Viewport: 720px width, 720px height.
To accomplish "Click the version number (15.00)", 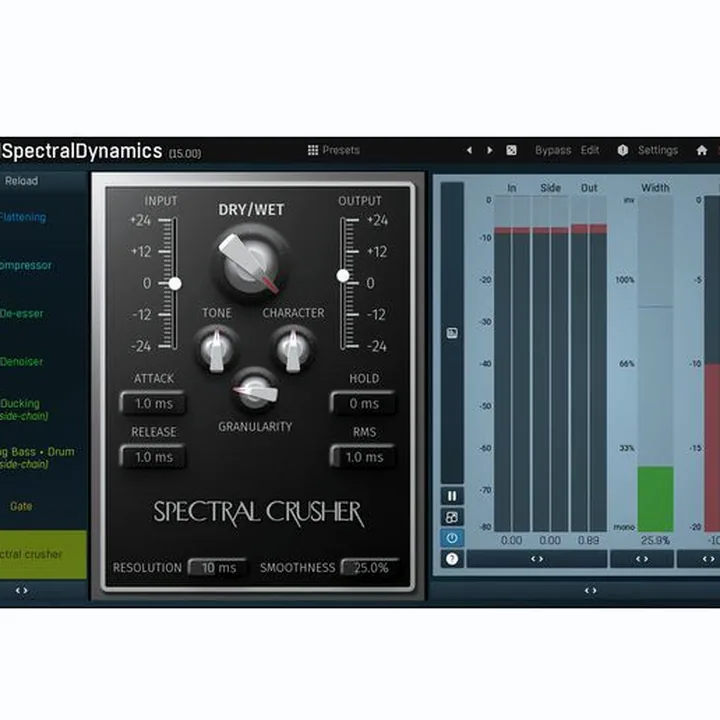I will [185, 153].
